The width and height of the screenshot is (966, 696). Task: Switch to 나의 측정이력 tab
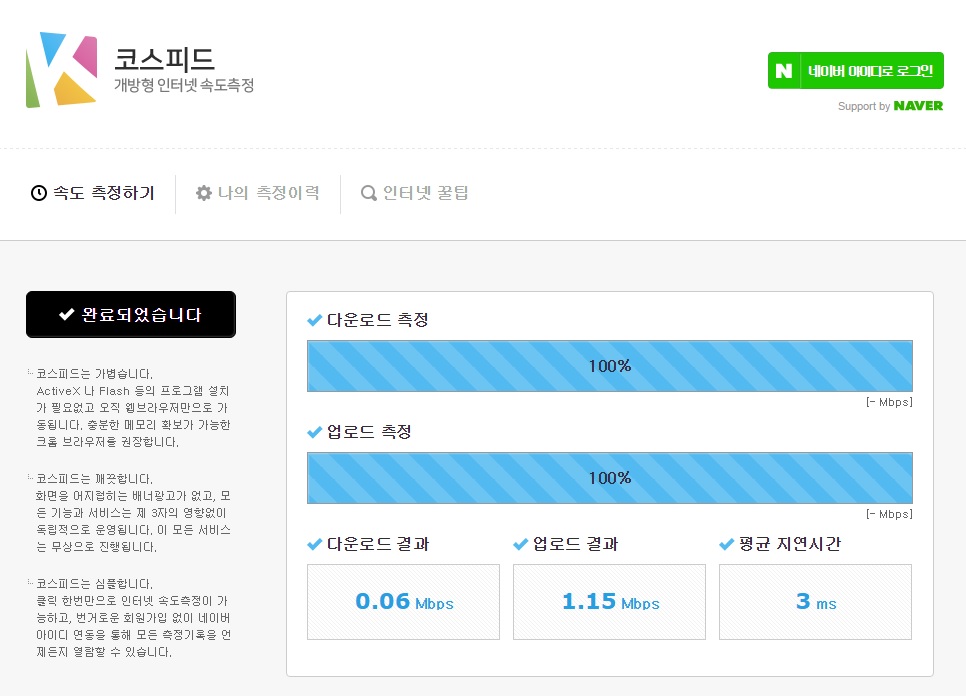point(258,193)
